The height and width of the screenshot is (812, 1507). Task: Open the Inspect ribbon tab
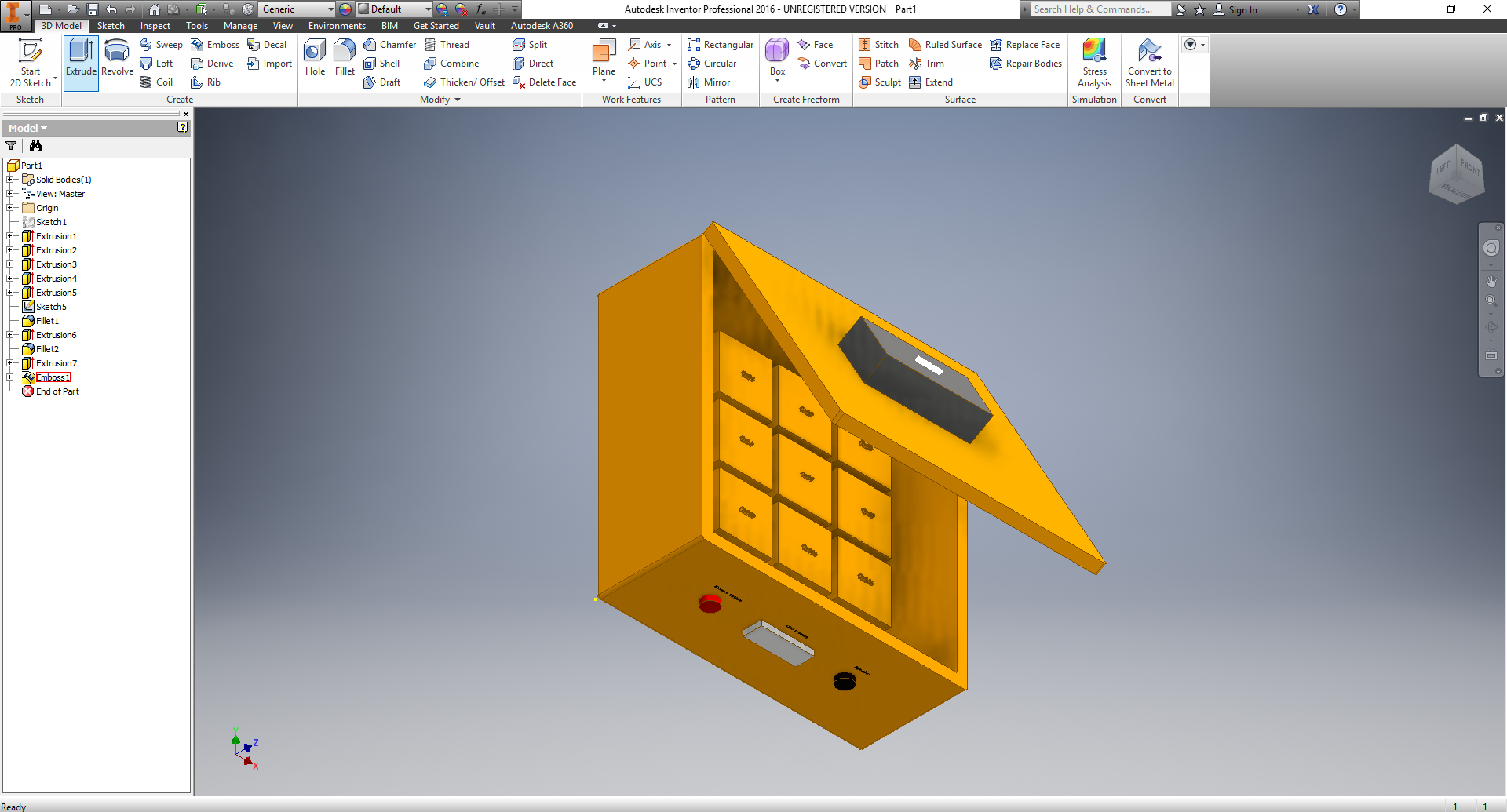[155, 26]
